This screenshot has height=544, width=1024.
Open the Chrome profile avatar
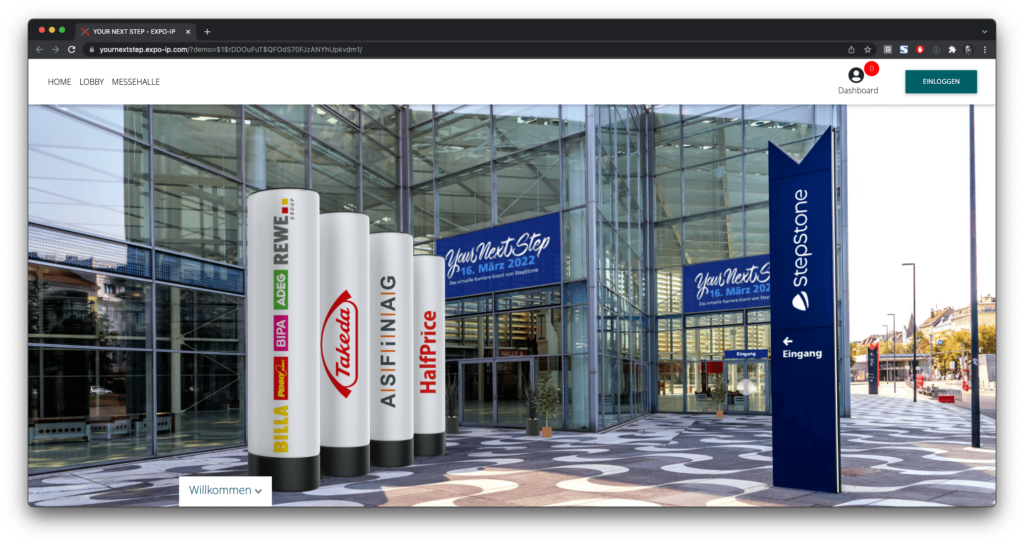(968, 50)
